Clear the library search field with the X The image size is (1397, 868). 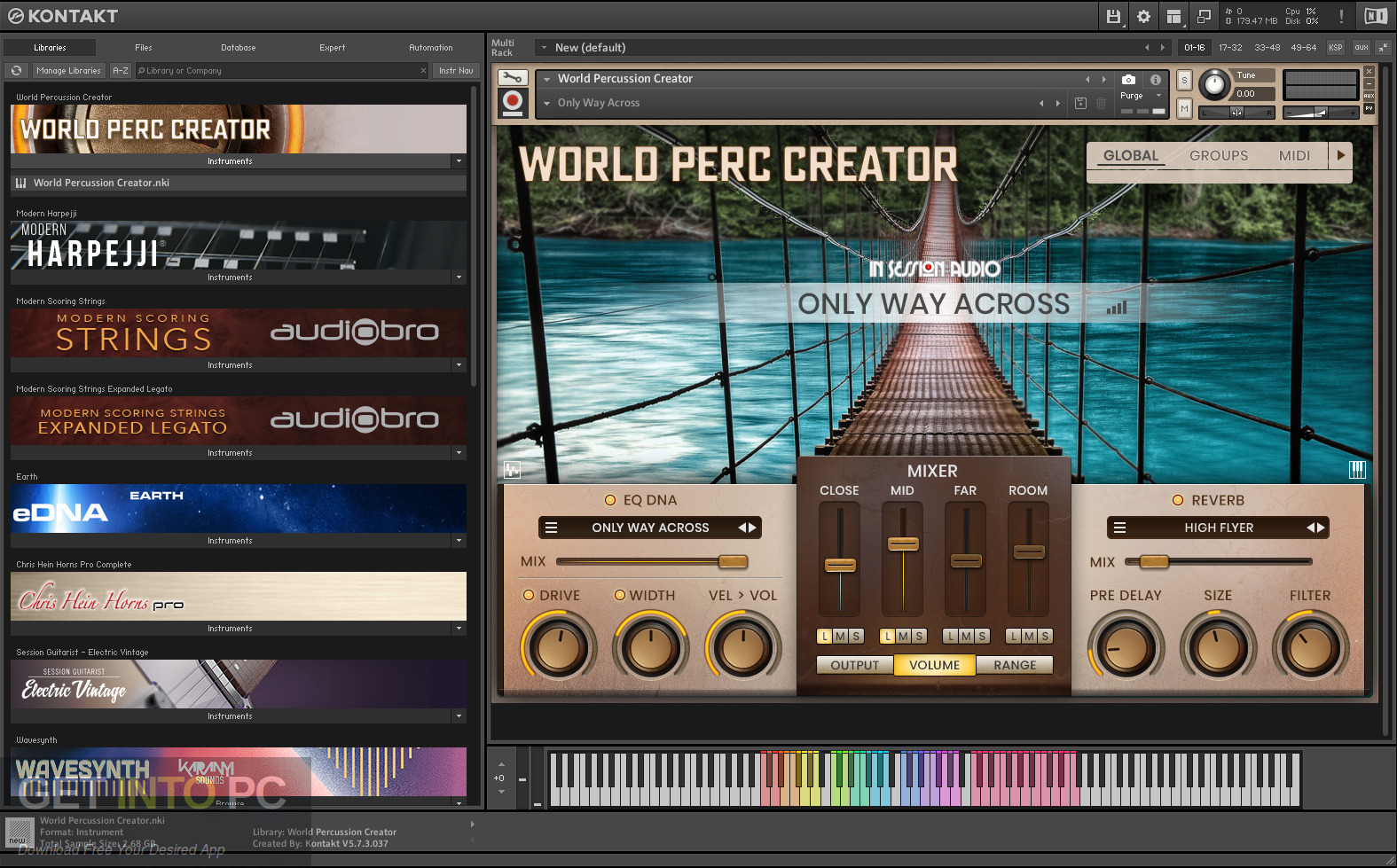pos(423,71)
